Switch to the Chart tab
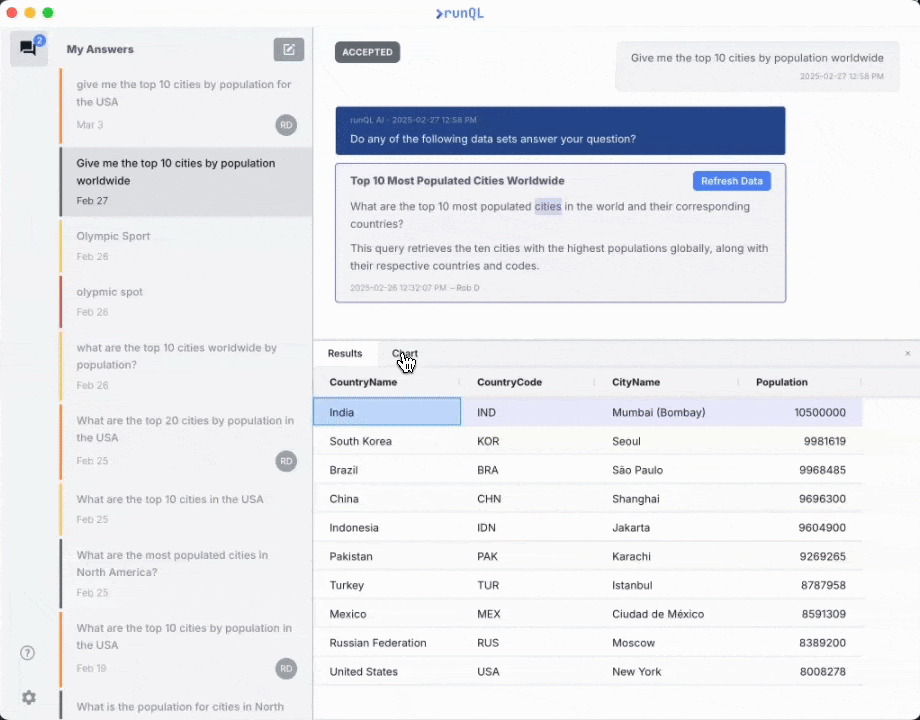This screenshot has width=920, height=720. tap(405, 353)
